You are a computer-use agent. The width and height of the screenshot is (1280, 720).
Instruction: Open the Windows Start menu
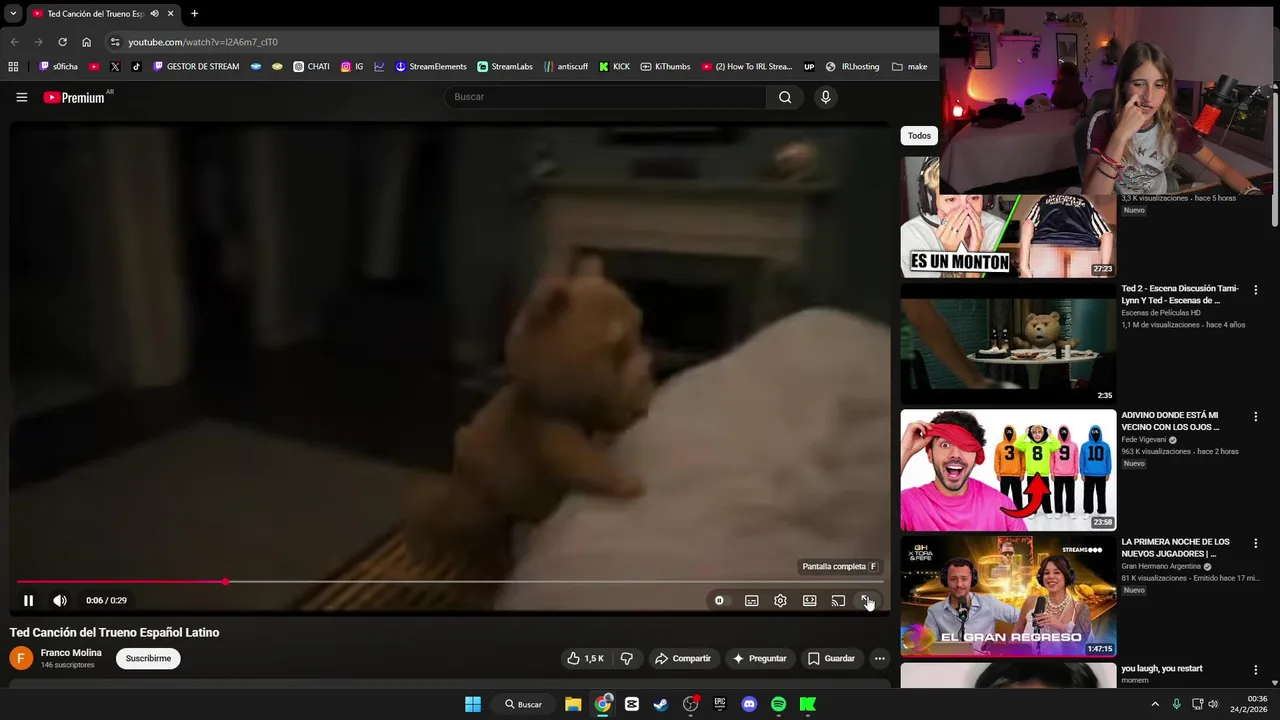[x=473, y=704]
